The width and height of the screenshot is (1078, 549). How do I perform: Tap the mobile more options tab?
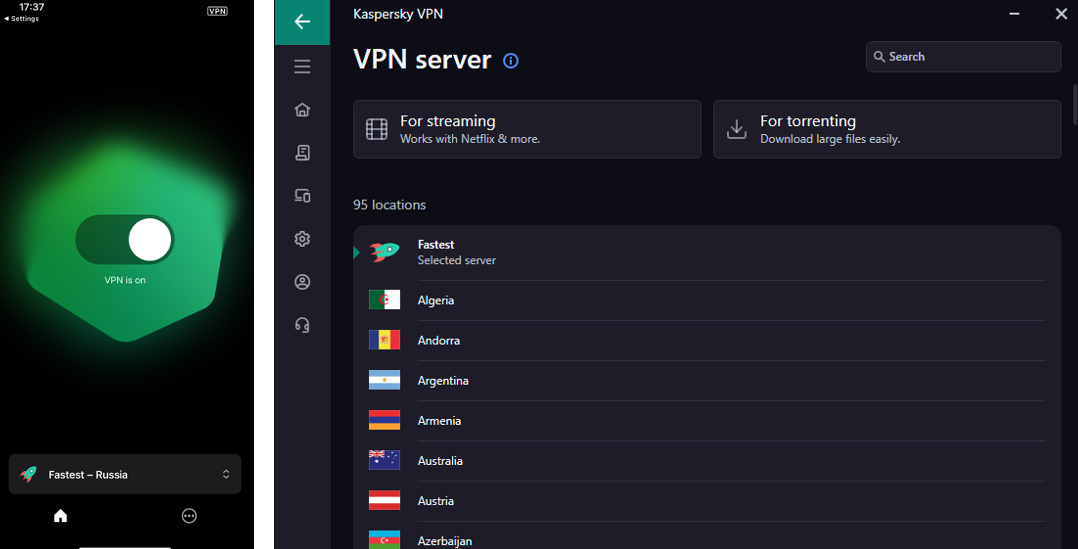point(189,516)
